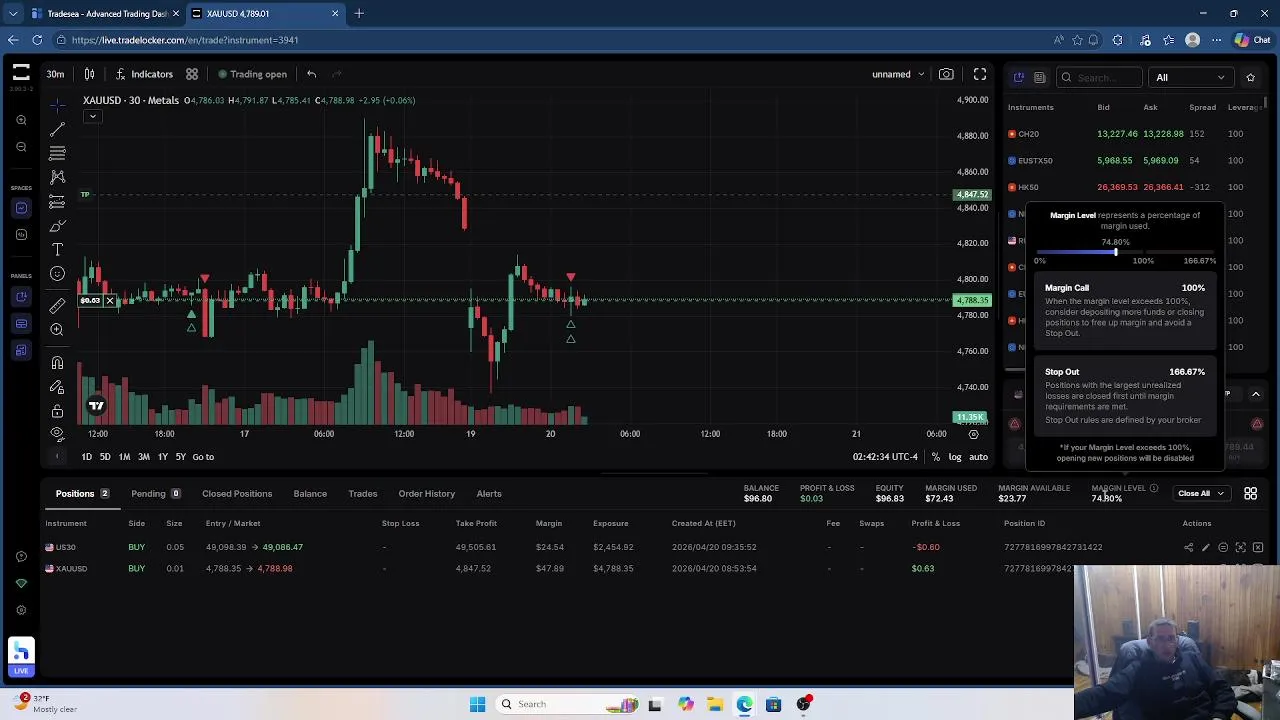Click the Margin Level info icon
This screenshot has width=1280, height=720.
coord(1154,488)
